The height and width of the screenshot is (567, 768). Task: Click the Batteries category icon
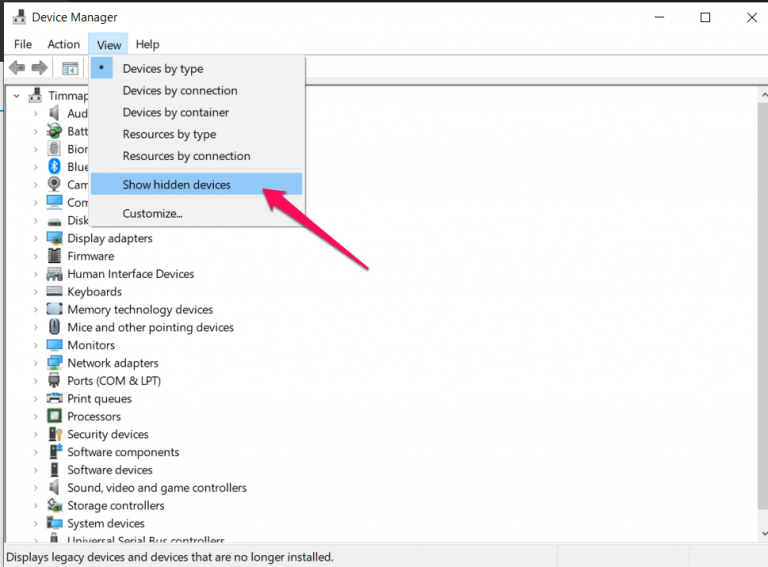(54, 131)
